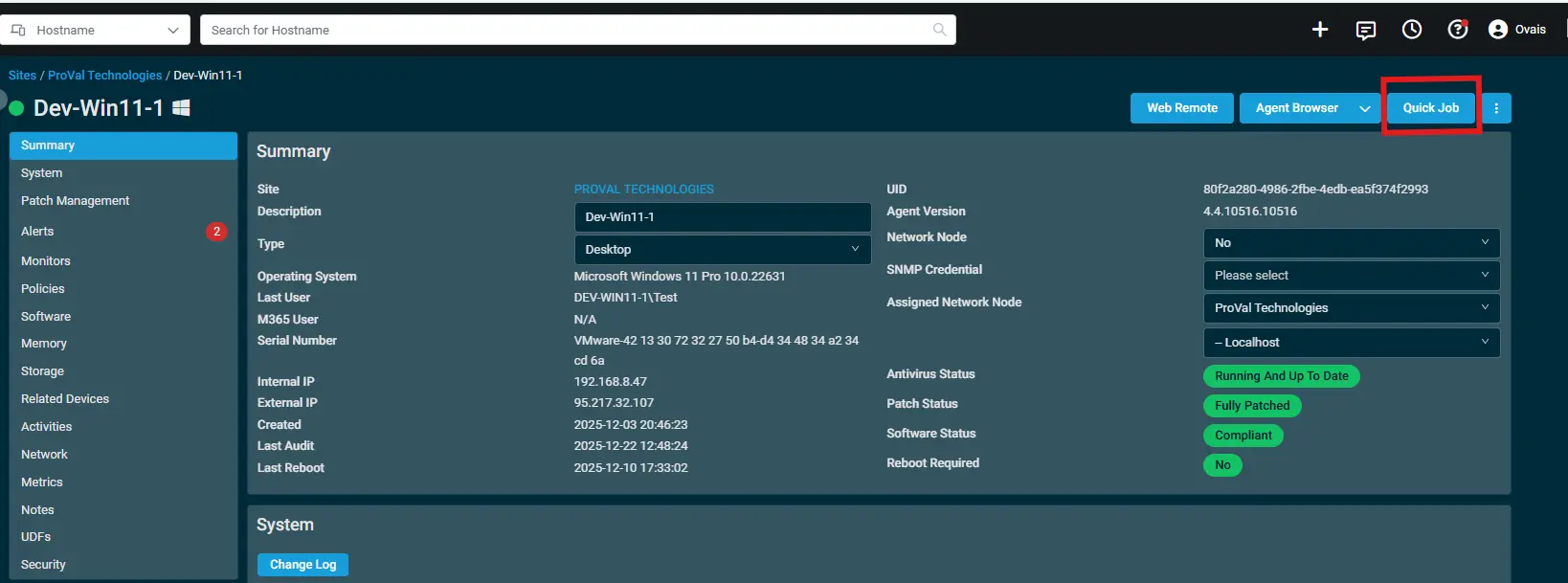Screen dimensions: 1568x583
Task: Switch to the Software sidebar section
Action: [46, 317]
